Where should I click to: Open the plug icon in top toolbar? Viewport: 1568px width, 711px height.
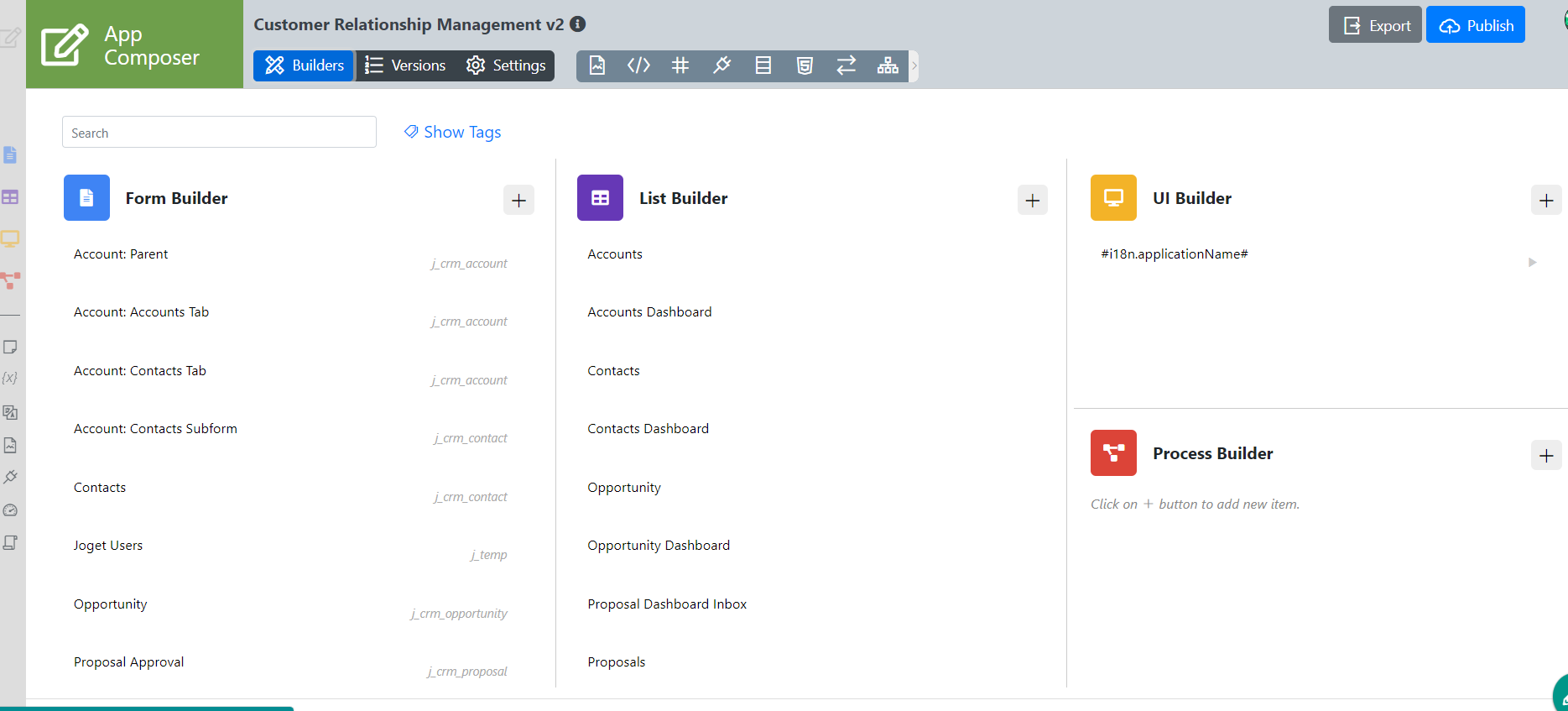click(x=721, y=65)
